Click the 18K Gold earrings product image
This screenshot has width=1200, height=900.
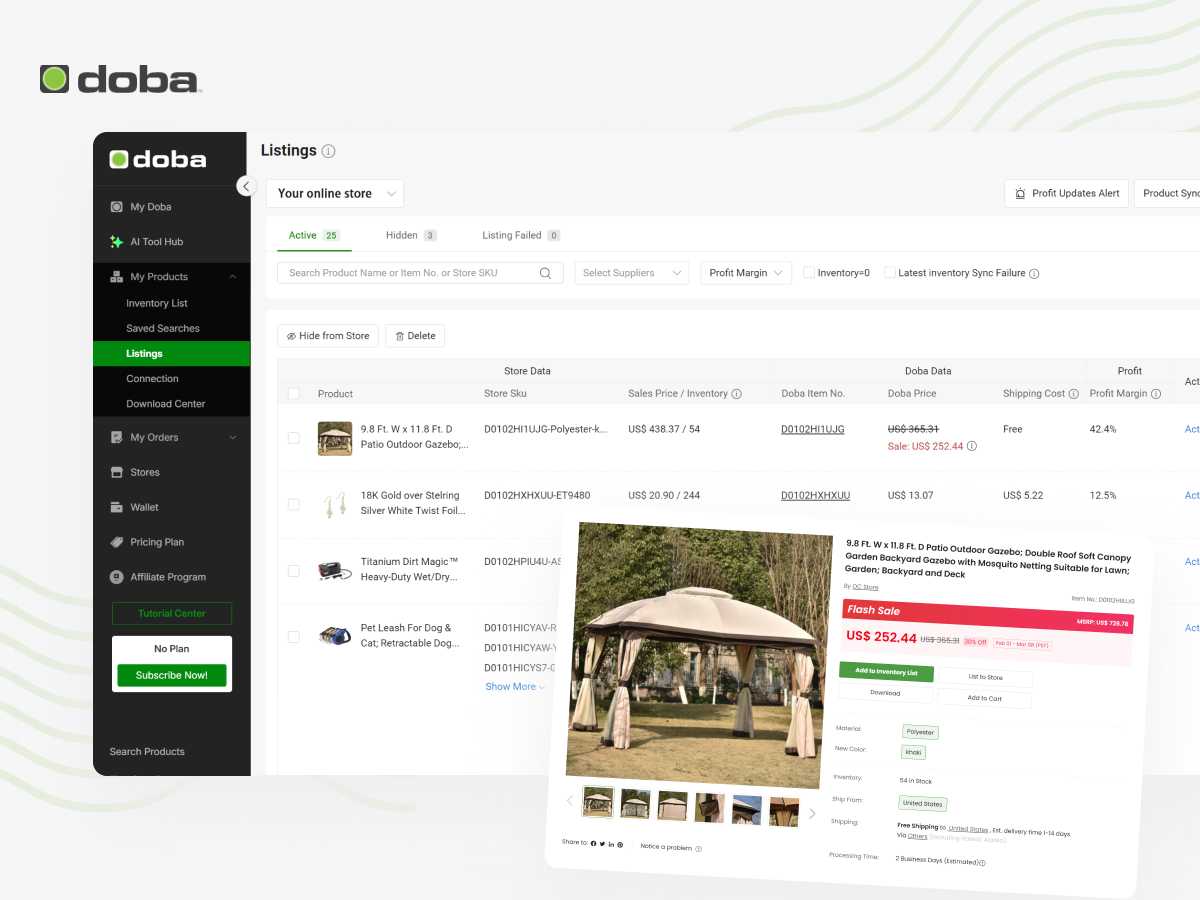[x=335, y=504]
